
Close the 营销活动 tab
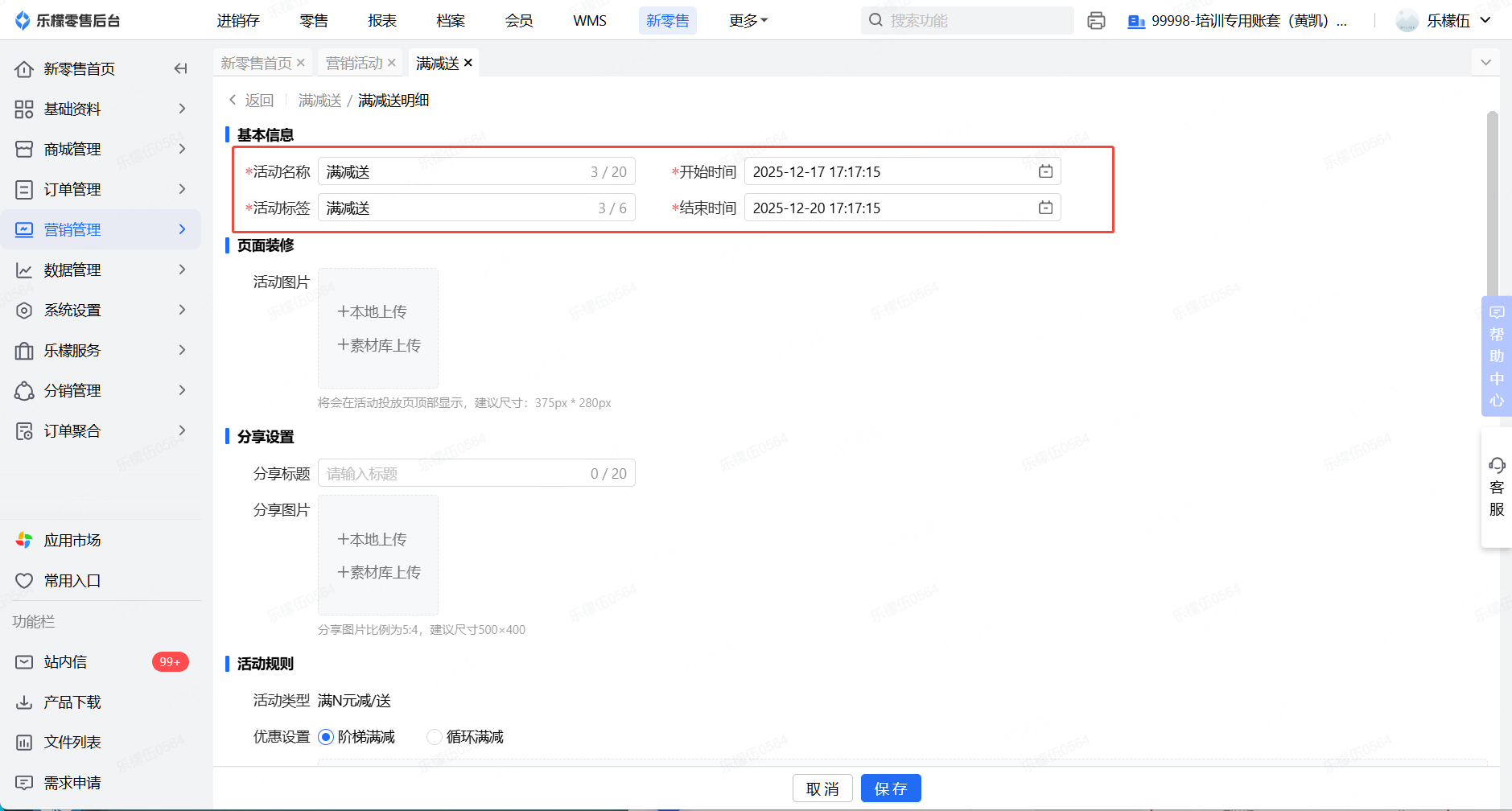pyautogui.click(x=392, y=63)
